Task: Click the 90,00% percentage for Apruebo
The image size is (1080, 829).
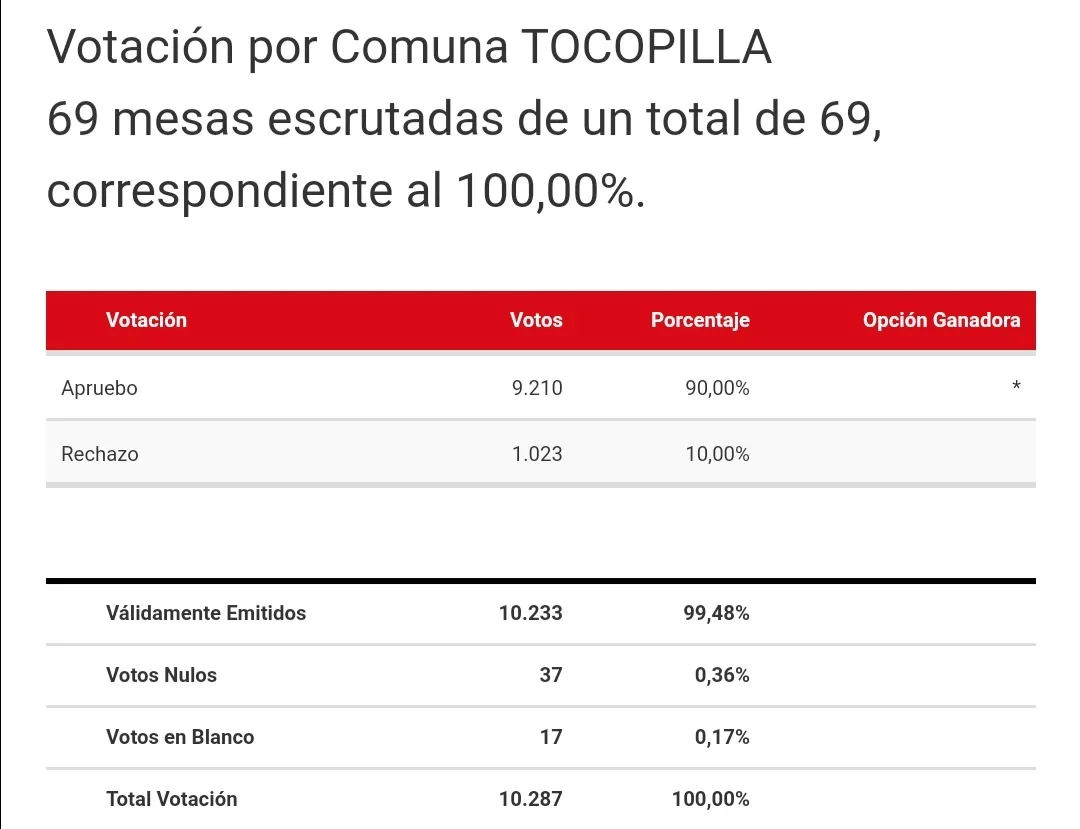Action: (717, 389)
